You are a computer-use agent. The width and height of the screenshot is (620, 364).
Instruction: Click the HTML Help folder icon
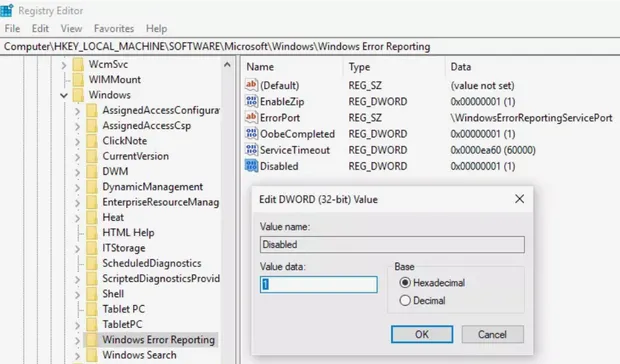click(92, 233)
